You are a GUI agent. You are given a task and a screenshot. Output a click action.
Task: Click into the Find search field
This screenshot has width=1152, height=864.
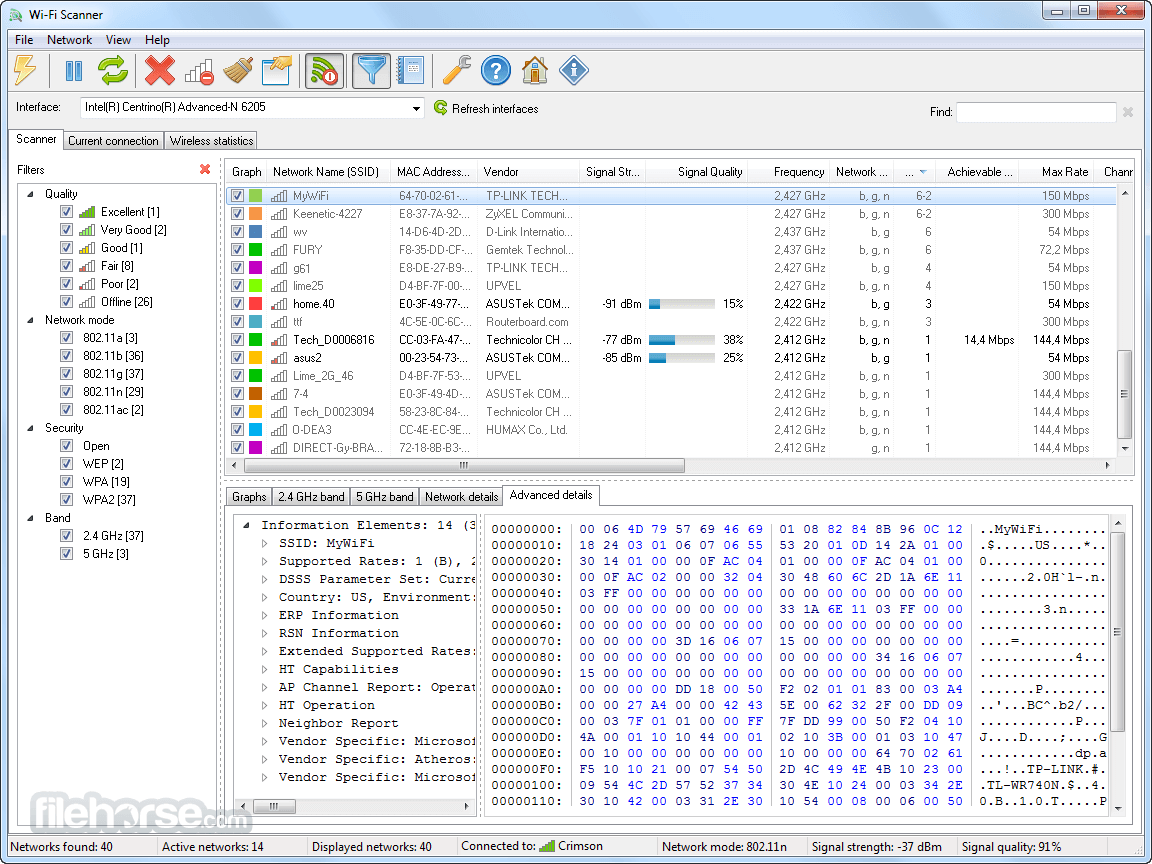point(1036,112)
